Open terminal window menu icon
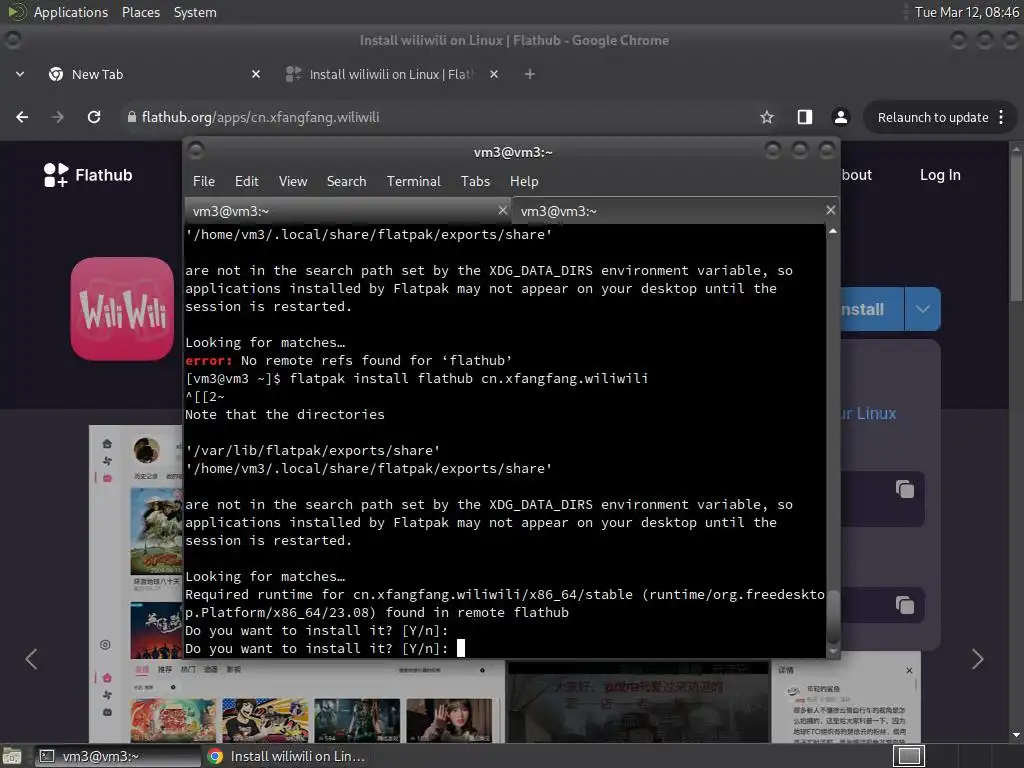The image size is (1024, 768). [196, 151]
